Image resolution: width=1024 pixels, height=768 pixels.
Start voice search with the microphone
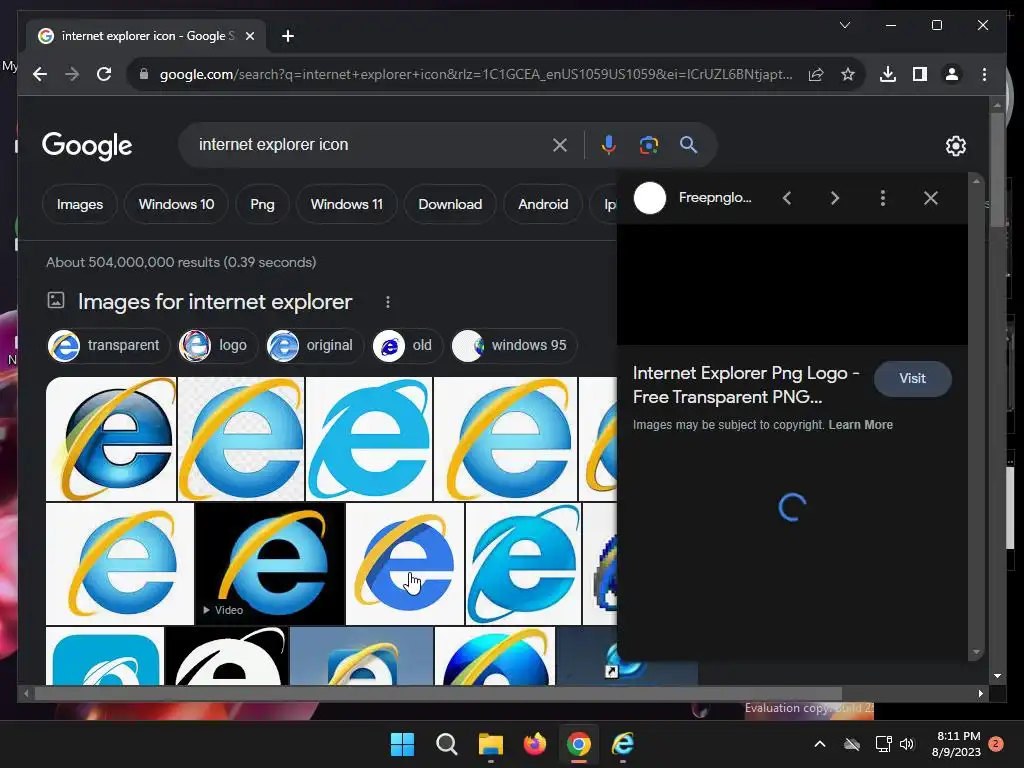click(x=609, y=145)
